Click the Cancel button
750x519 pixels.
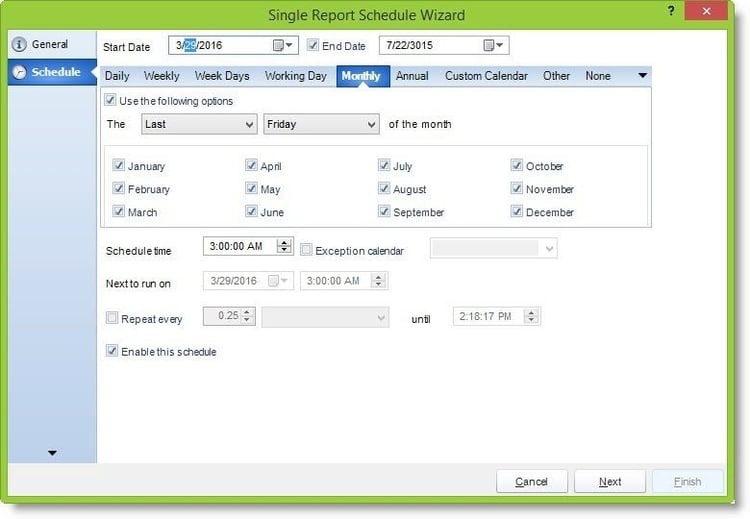[x=532, y=481]
